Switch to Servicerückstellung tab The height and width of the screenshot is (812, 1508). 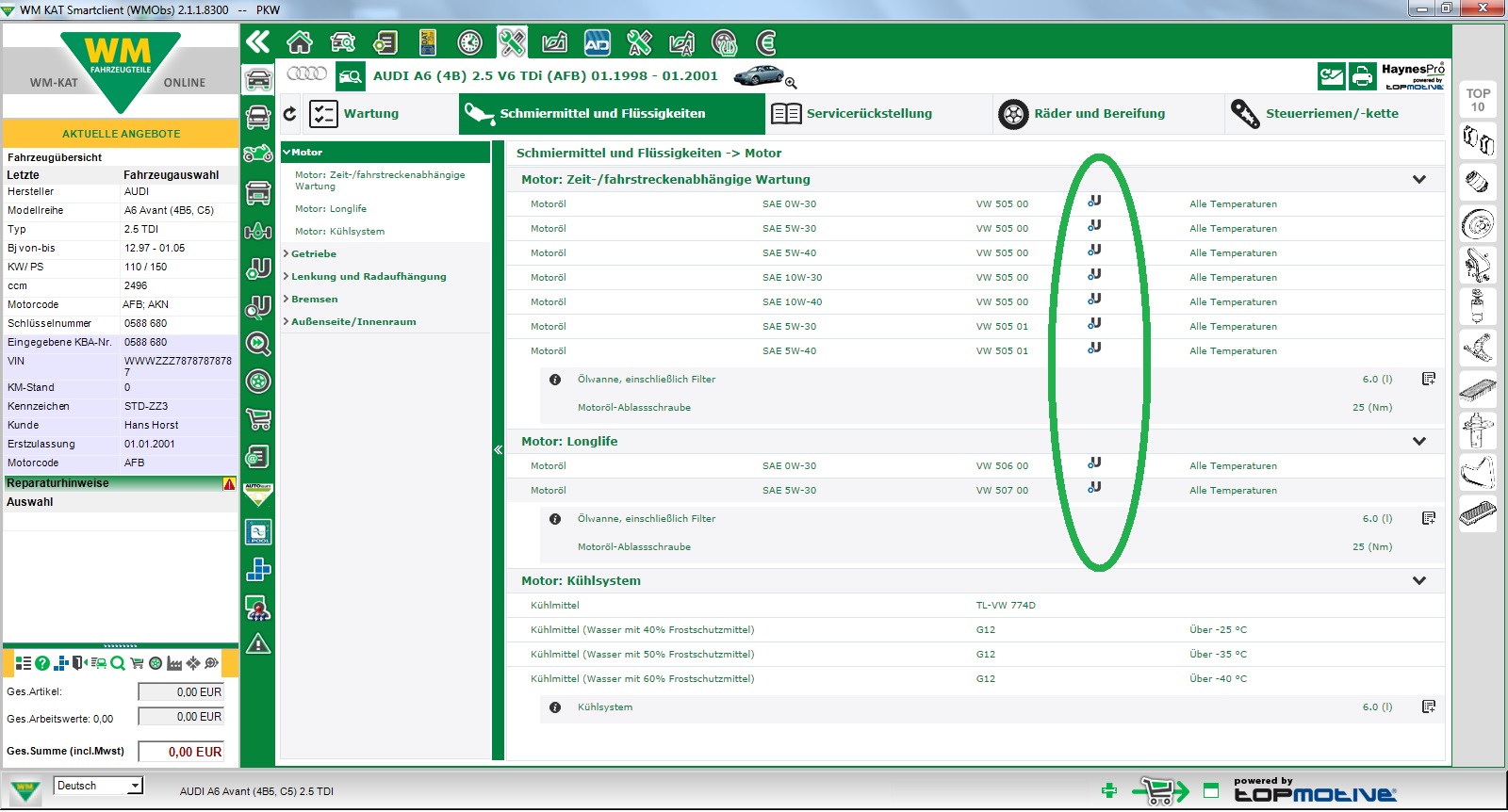click(879, 114)
